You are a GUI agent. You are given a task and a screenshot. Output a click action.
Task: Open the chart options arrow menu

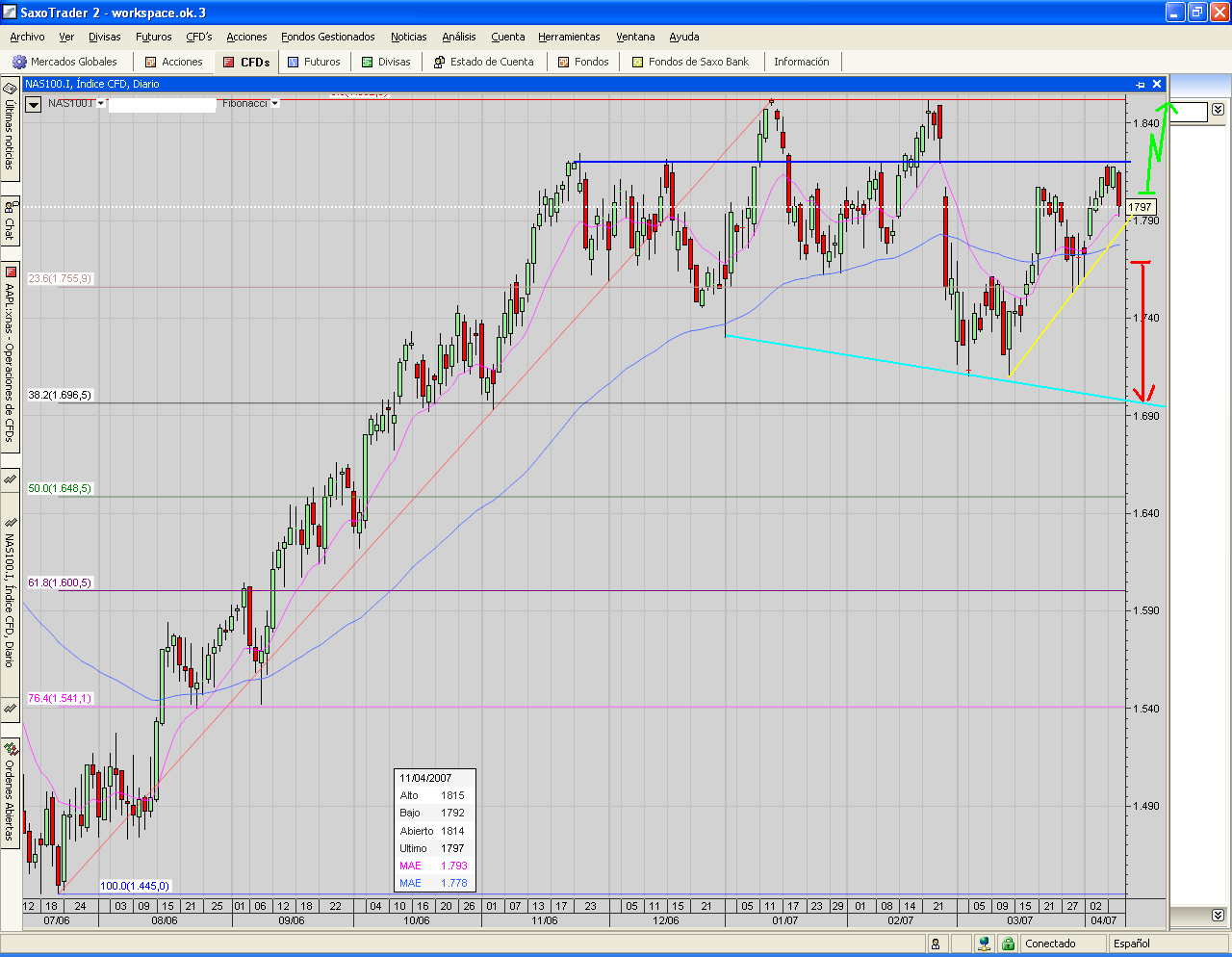click(34, 105)
